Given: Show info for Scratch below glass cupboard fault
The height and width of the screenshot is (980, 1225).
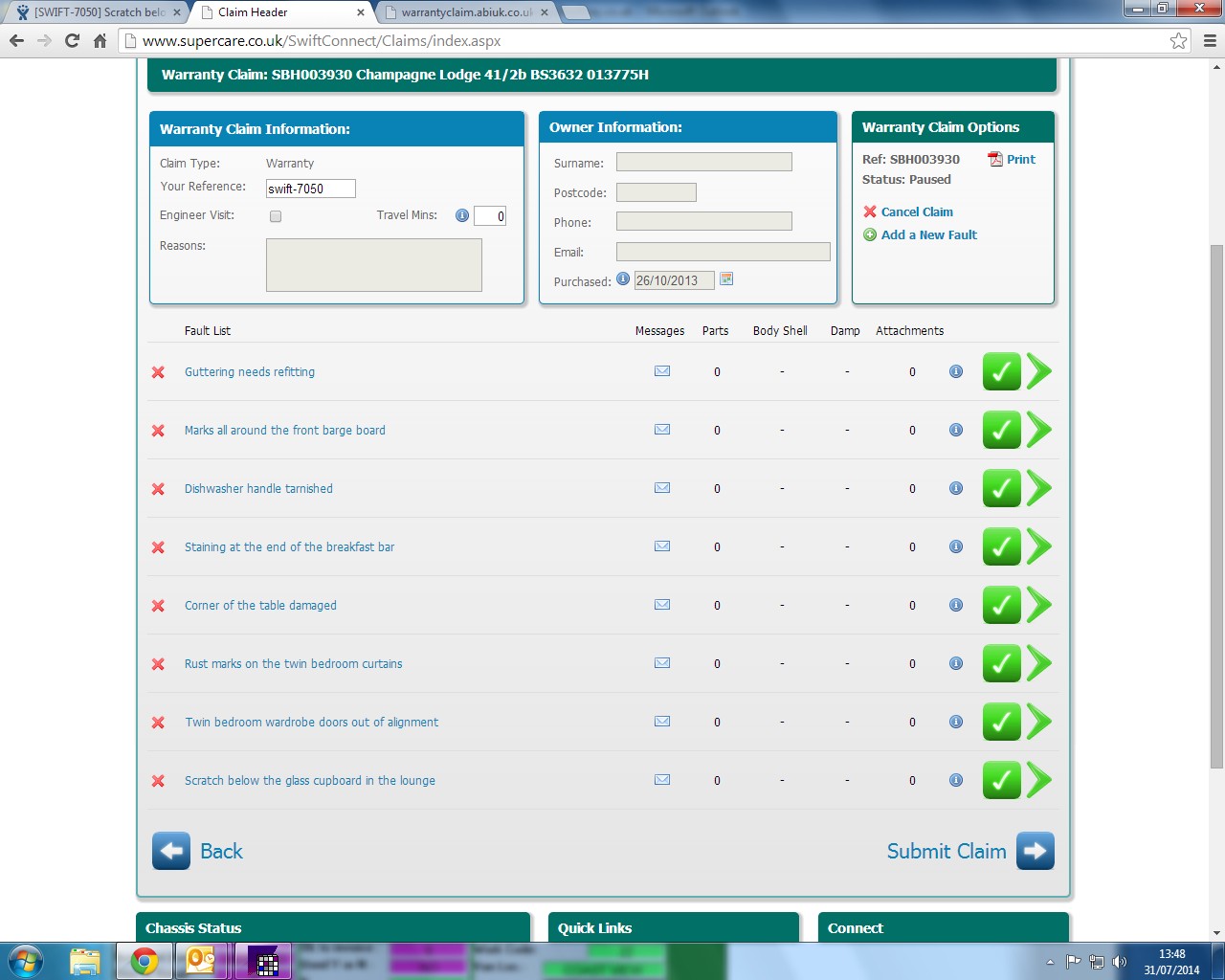Looking at the screenshot, I should [x=956, y=780].
